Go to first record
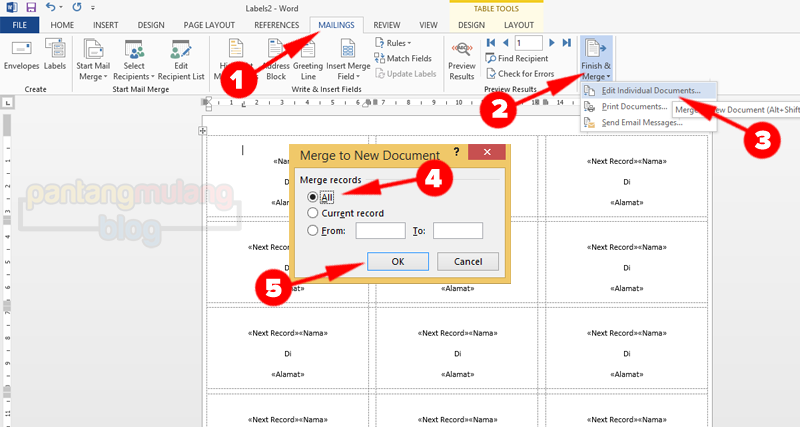 [x=491, y=43]
